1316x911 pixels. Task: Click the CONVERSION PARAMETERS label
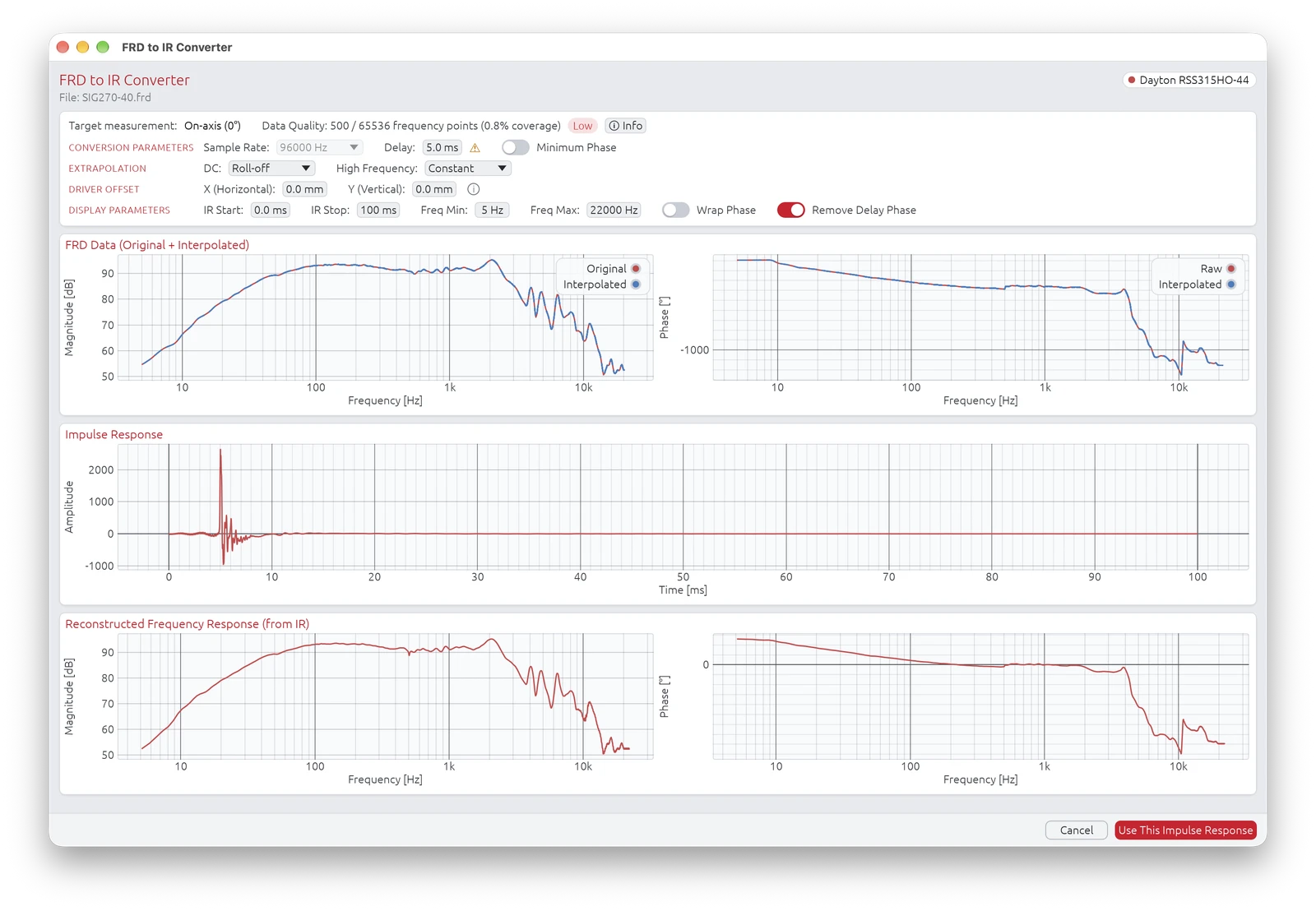[x=131, y=148]
